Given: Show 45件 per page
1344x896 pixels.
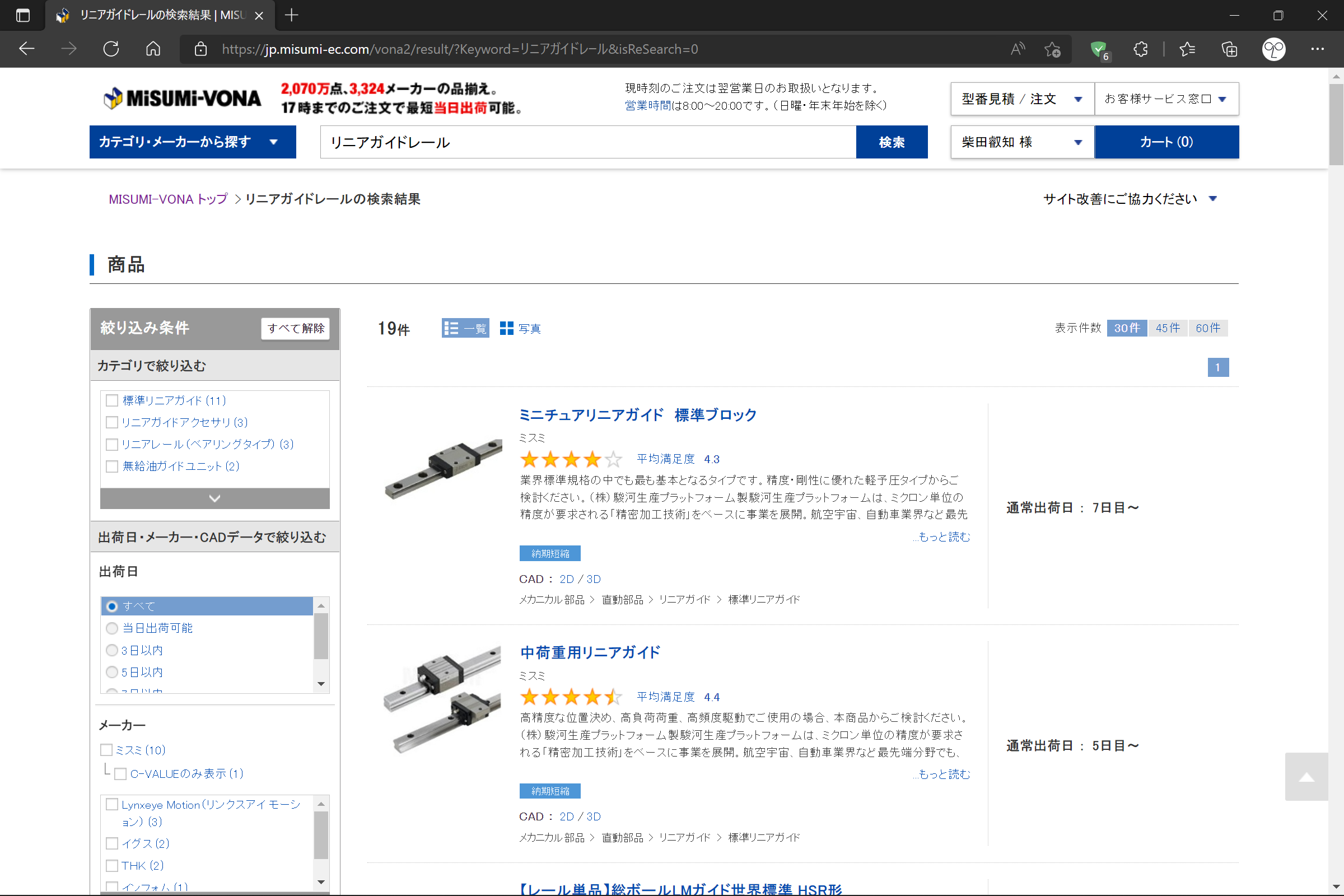Looking at the screenshot, I should coord(1168,328).
